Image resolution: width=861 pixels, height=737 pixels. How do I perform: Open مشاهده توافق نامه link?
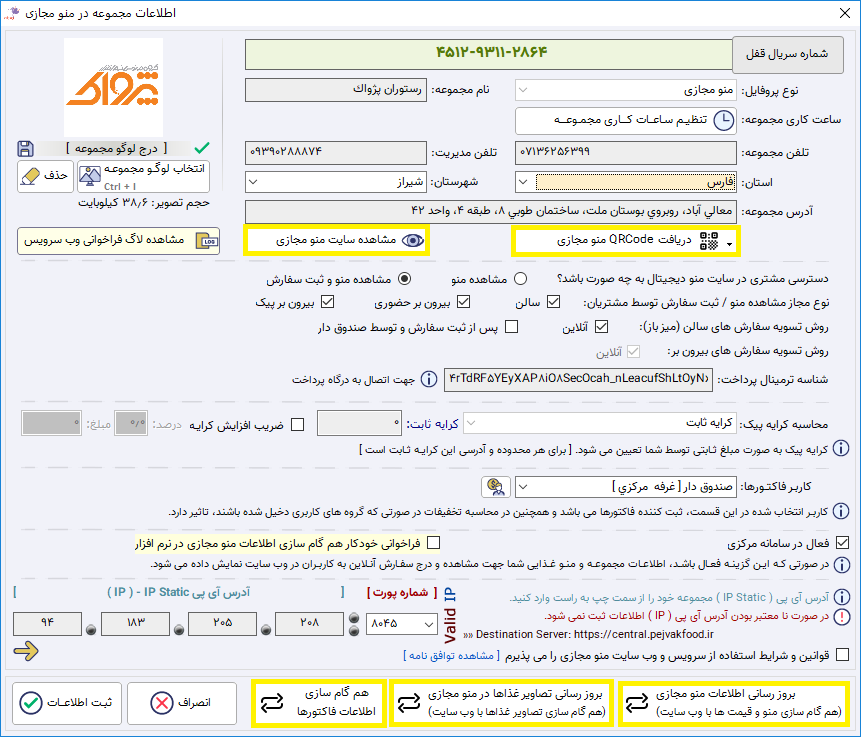pos(451,656)
